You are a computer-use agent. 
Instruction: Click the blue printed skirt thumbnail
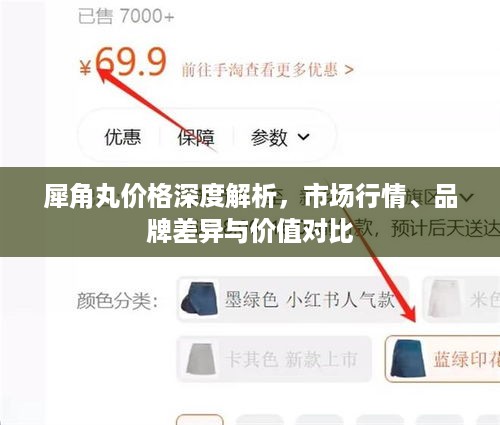coord(408,359)
